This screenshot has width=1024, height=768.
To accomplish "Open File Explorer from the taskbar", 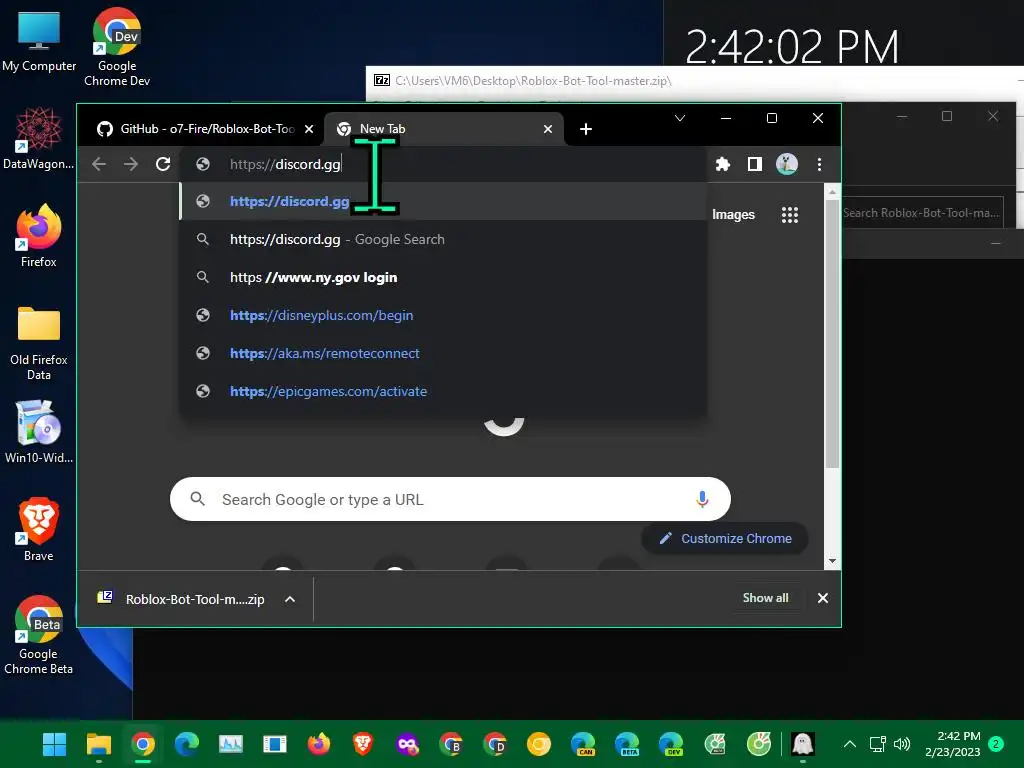I will (99, 744).
